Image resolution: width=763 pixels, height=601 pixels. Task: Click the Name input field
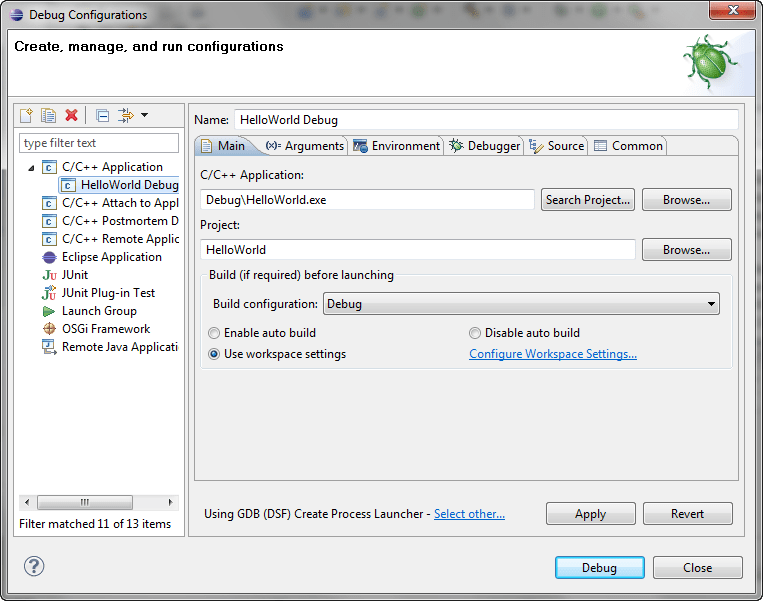[x=486, y=120]
